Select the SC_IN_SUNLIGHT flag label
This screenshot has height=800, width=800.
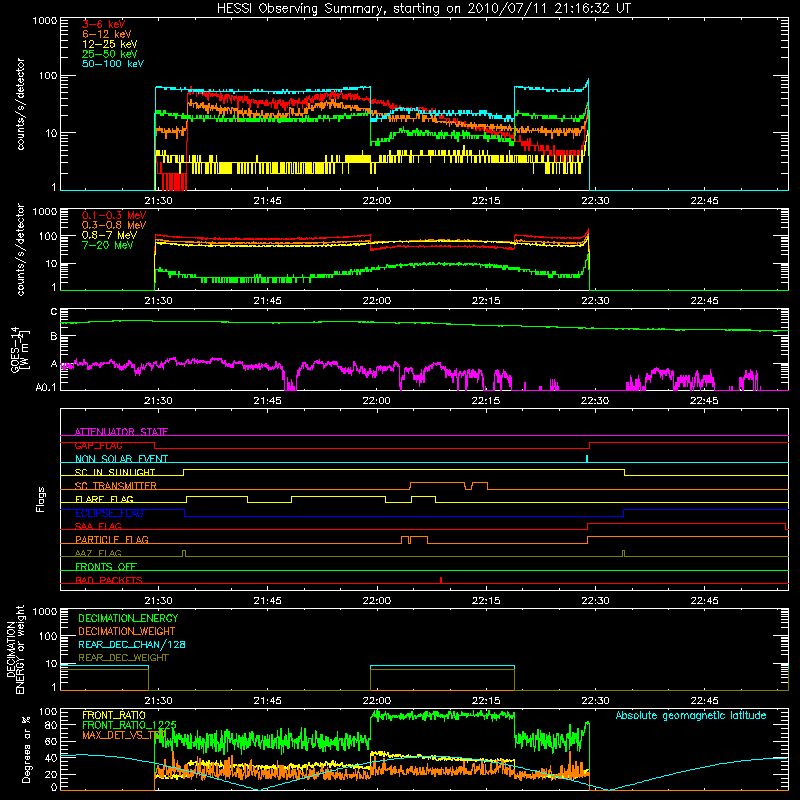tap(115, 472)
